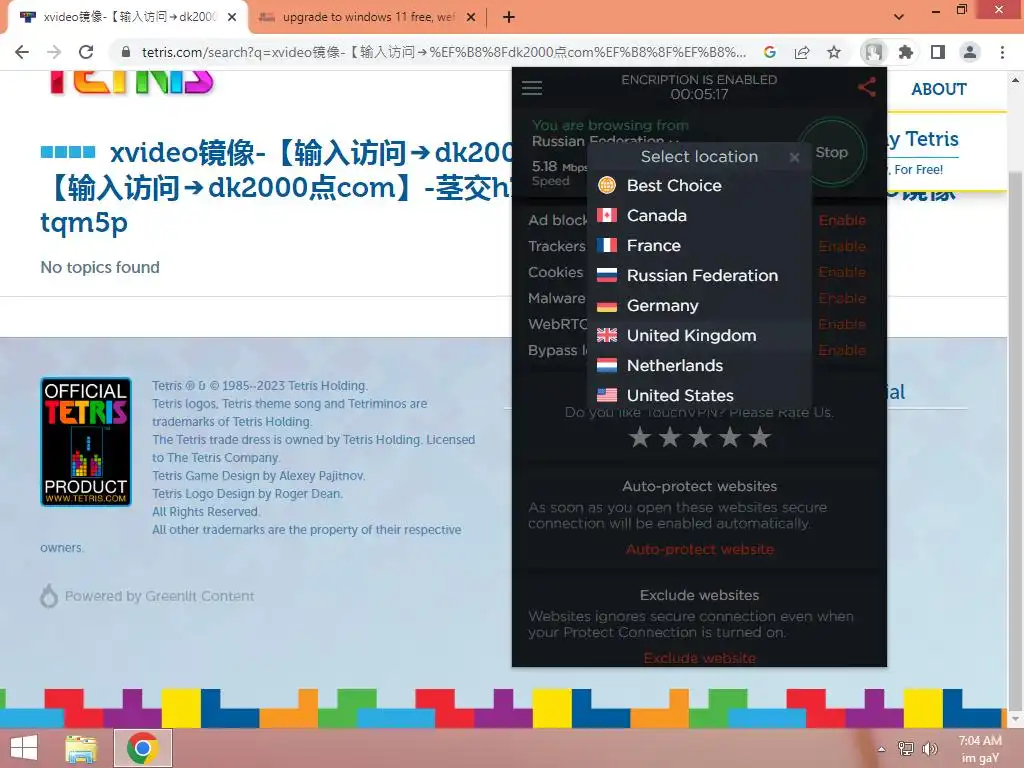Rate Touch VPN three stars
The height and width of the screenshot is (768, 1024).
[x=700, y=438]
